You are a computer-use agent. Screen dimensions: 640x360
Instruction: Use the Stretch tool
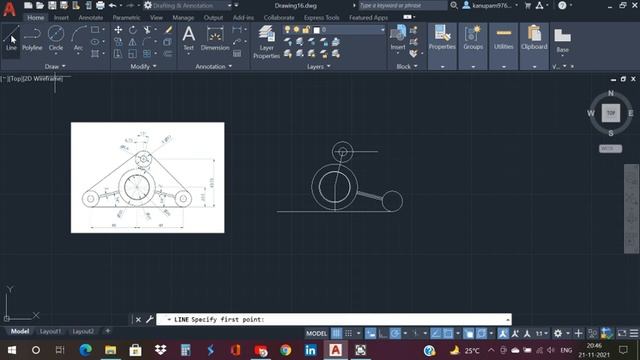[118, 53]
